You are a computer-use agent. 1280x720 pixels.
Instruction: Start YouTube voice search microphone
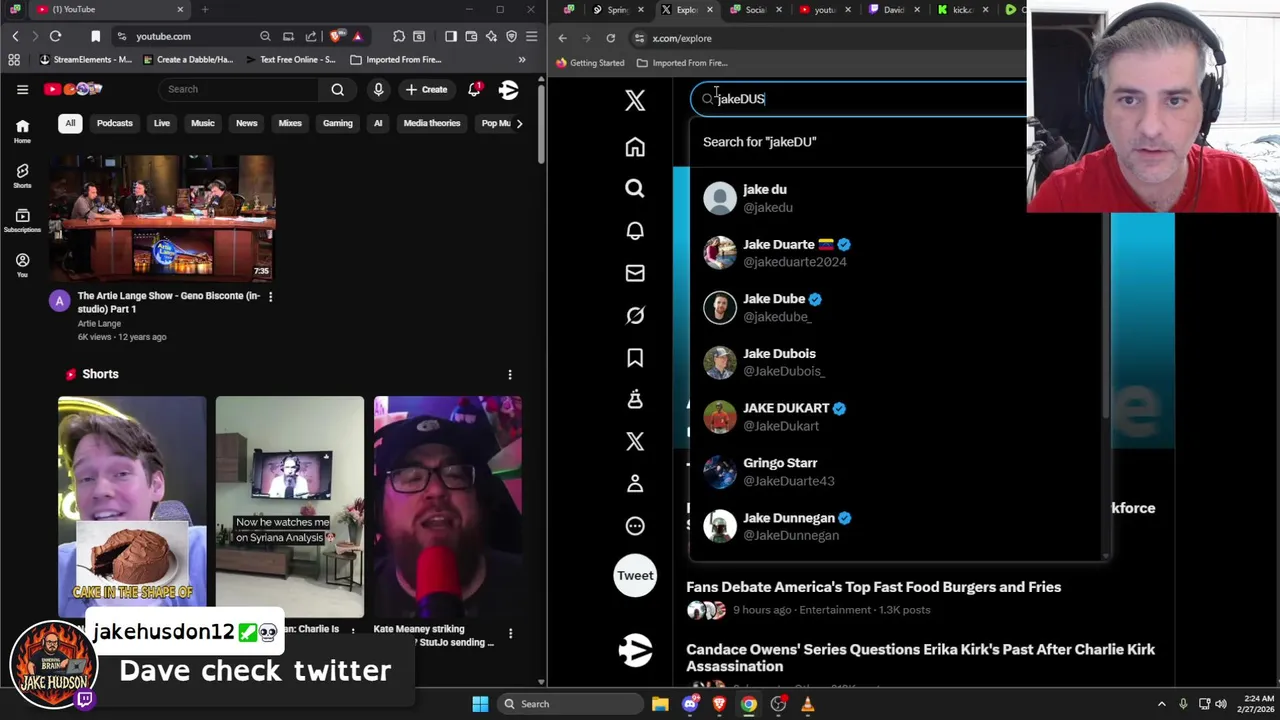point(378,89)
